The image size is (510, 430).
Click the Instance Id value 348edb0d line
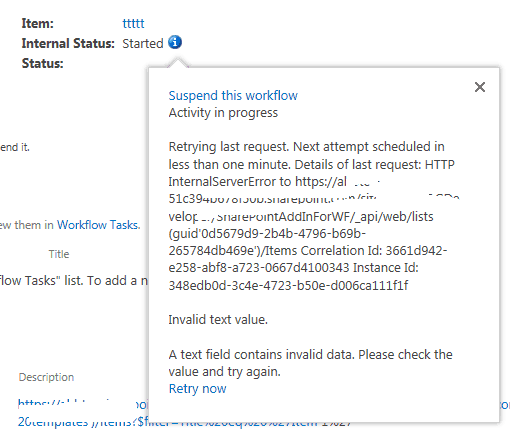pos(288,285)
